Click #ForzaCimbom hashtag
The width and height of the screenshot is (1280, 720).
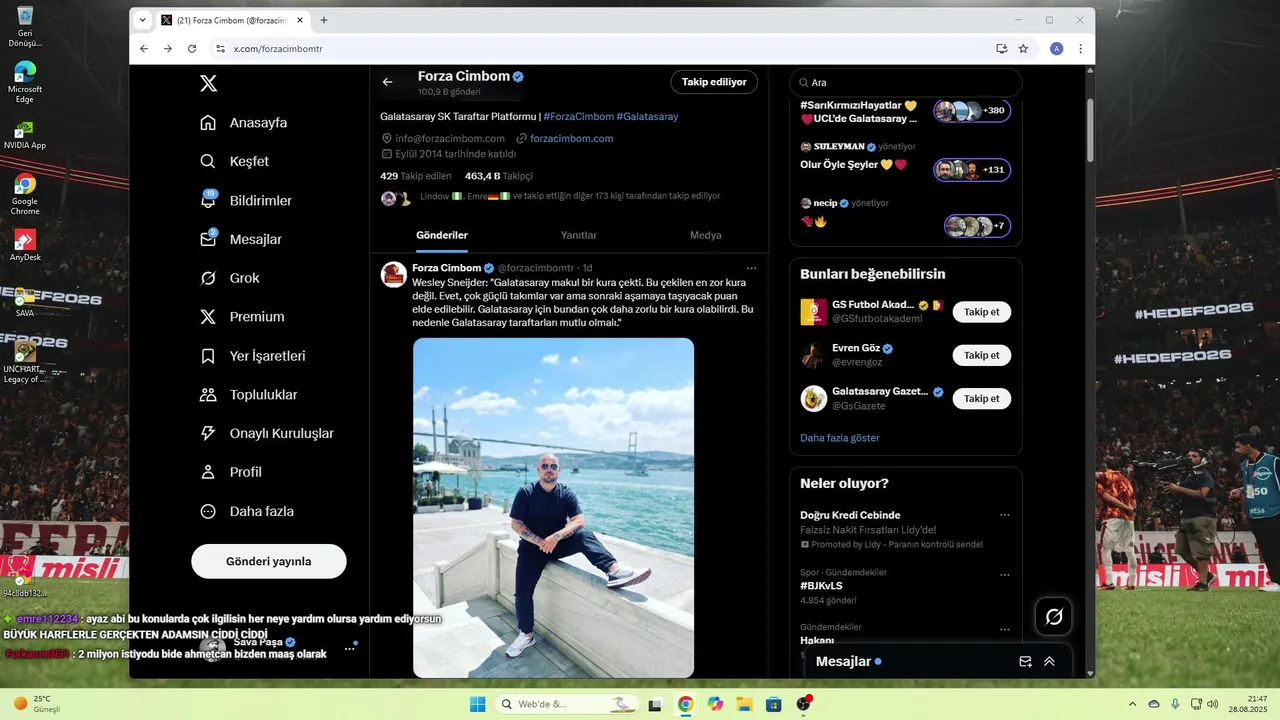point(578,116)
